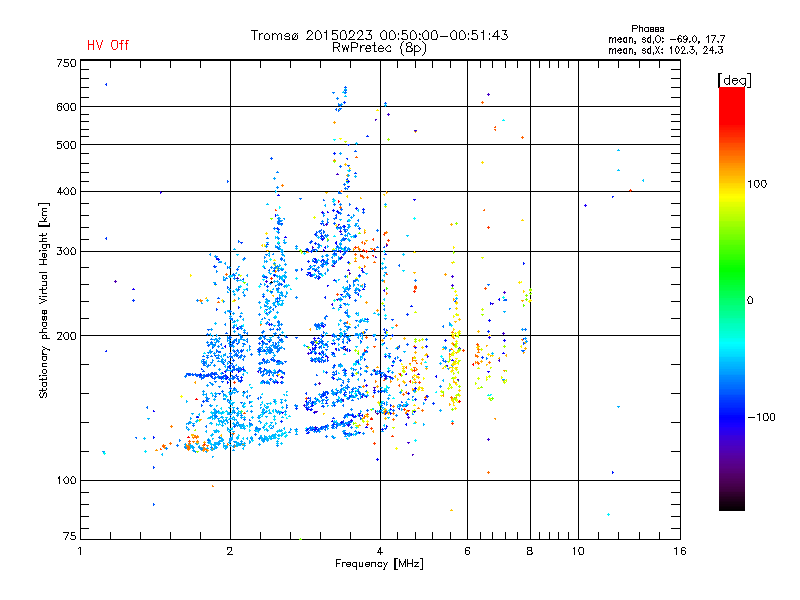The height and width of the screenshot is (600, 800).
Task: Click the y-axis '75' tick label
Action: coord(70,536)
